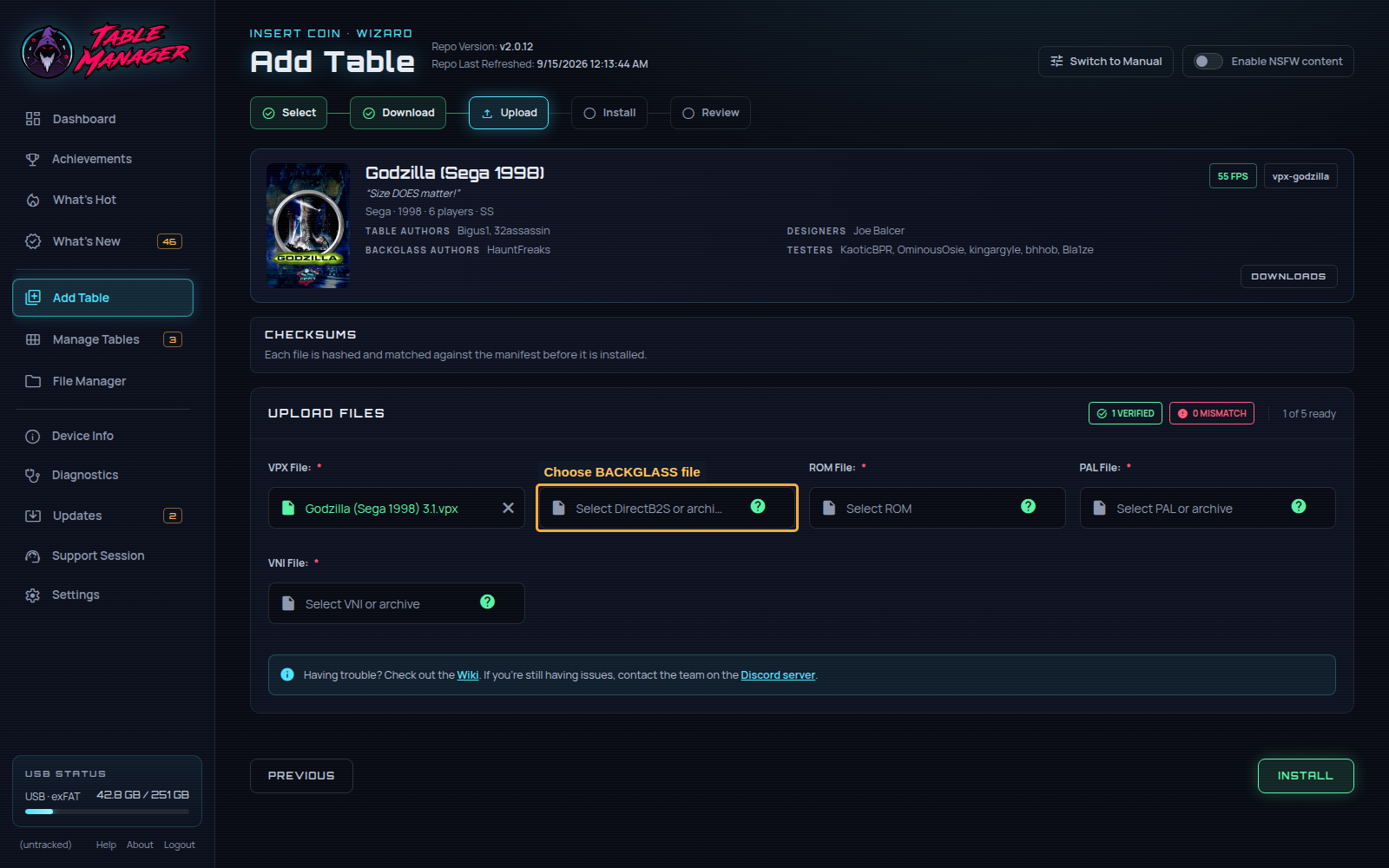The width and height of the screenshot is (1389, 868).
Task: Click the ROM document file icon
Action: [829, 508]
